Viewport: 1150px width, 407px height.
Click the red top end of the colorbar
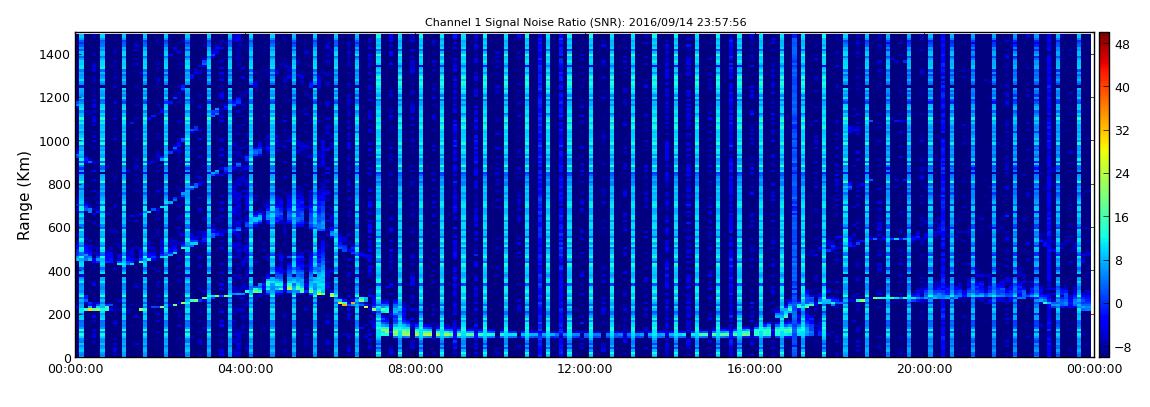(1104, 38)
